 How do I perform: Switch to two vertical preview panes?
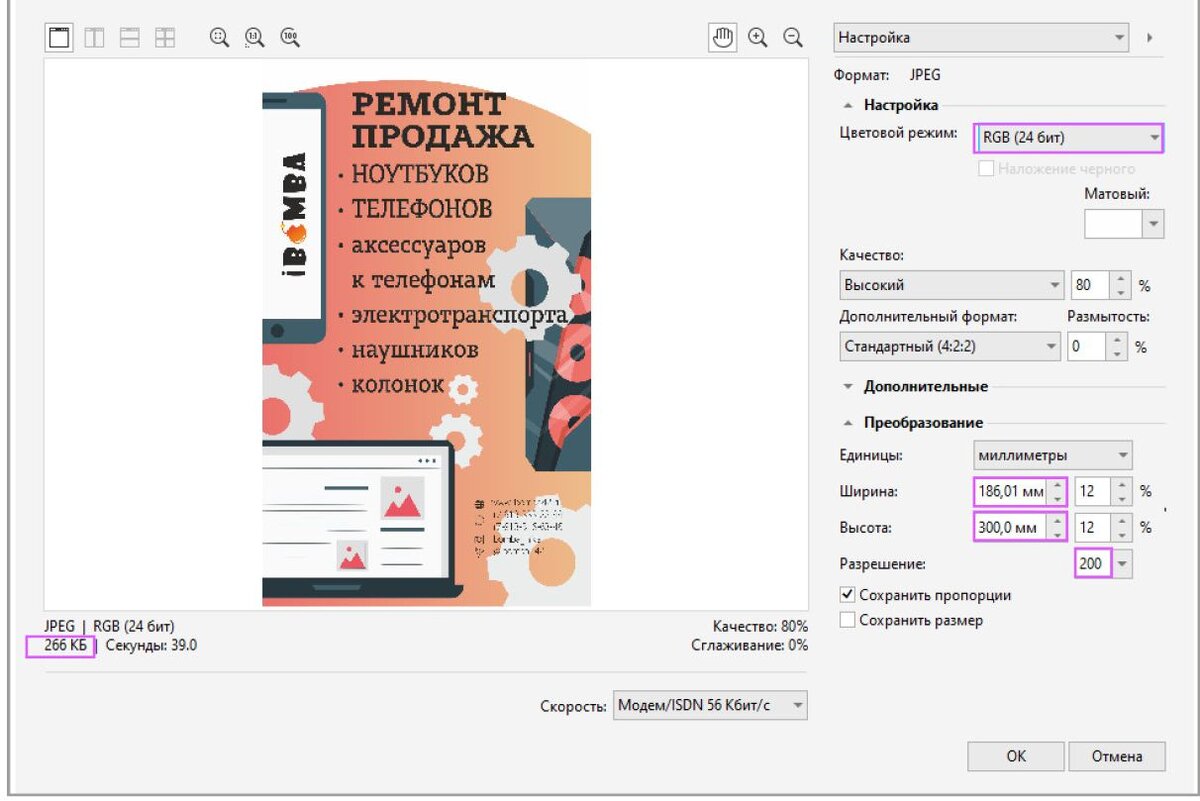click(94, 38)
